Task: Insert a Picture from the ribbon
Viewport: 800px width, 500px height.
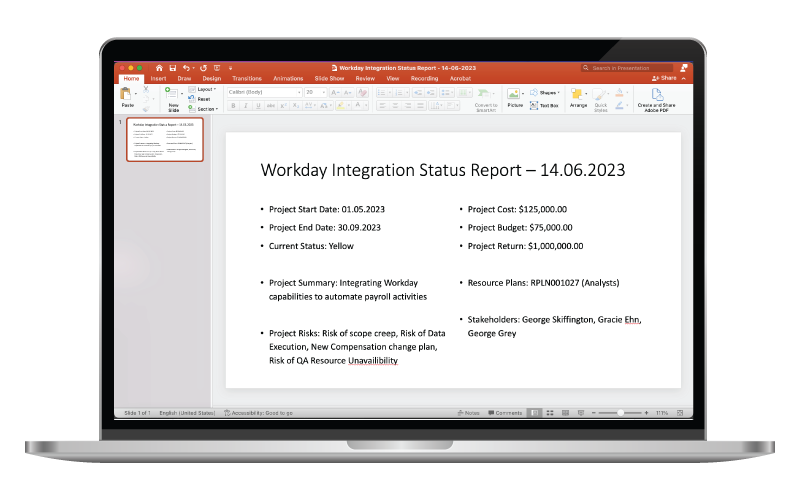Action: (515, 96)
